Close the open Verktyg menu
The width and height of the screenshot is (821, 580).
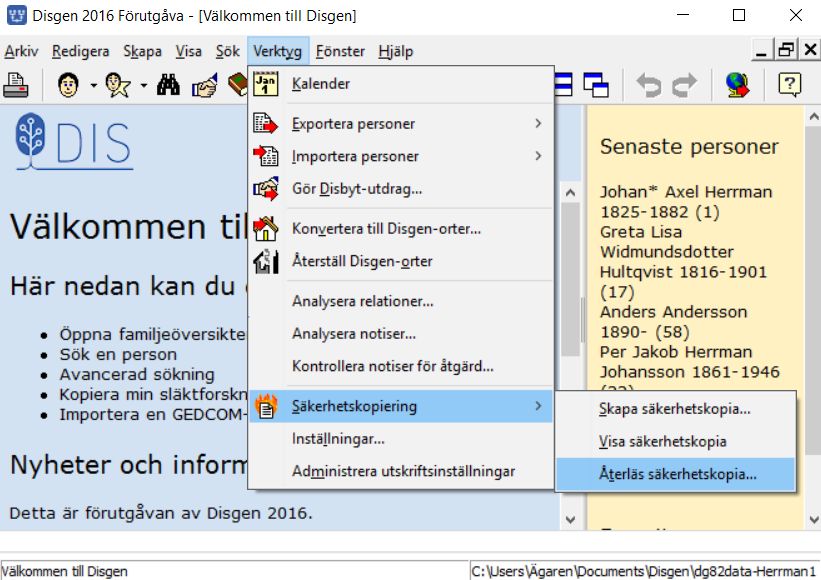278,51
